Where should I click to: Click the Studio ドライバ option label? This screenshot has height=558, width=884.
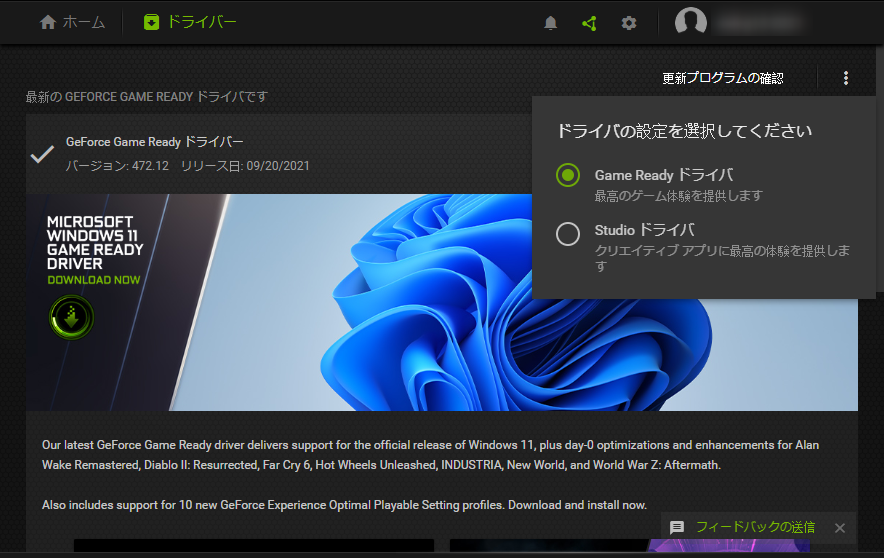click(x=644, y=230)
